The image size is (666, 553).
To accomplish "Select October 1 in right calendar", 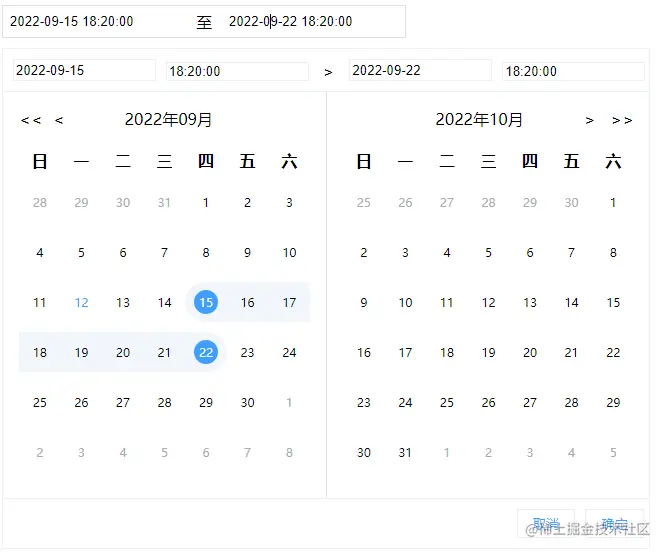I will 613,202.
